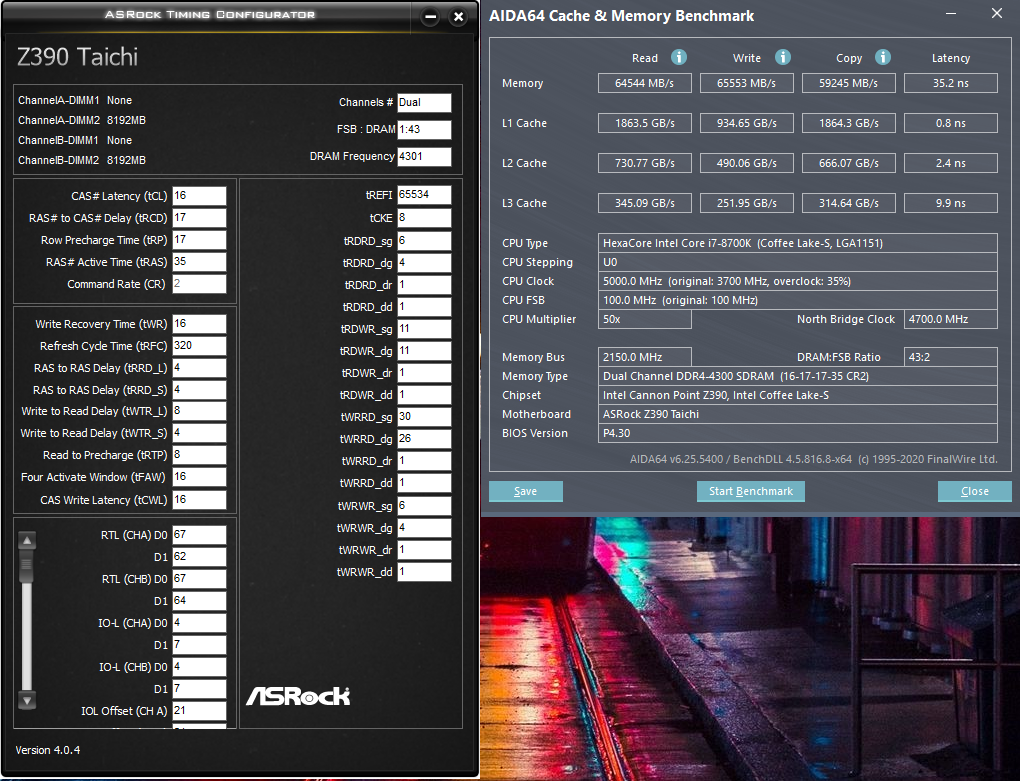Viewport: 1020px width, 781px height.
Task: Select the DRAM Frequency field
Action: [x=424, y=157]
